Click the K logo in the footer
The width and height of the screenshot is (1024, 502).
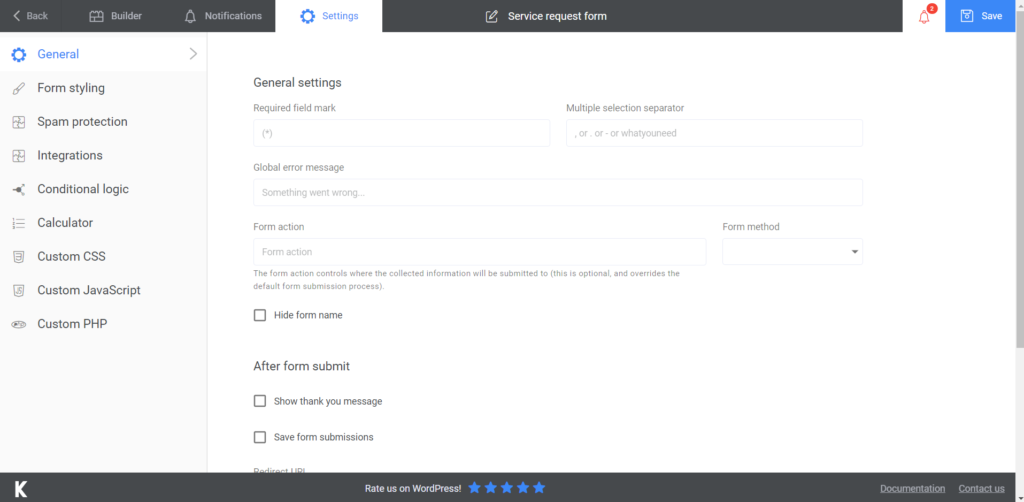[21, 488]
